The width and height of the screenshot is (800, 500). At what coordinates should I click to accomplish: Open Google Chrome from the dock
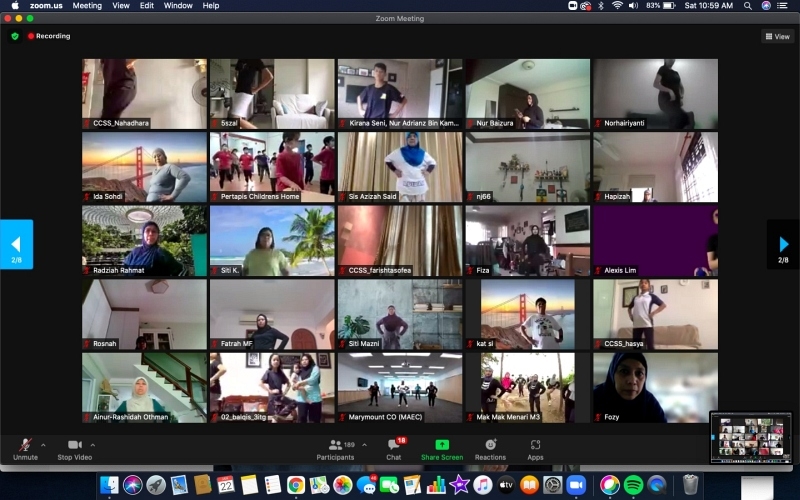[295, 485]
